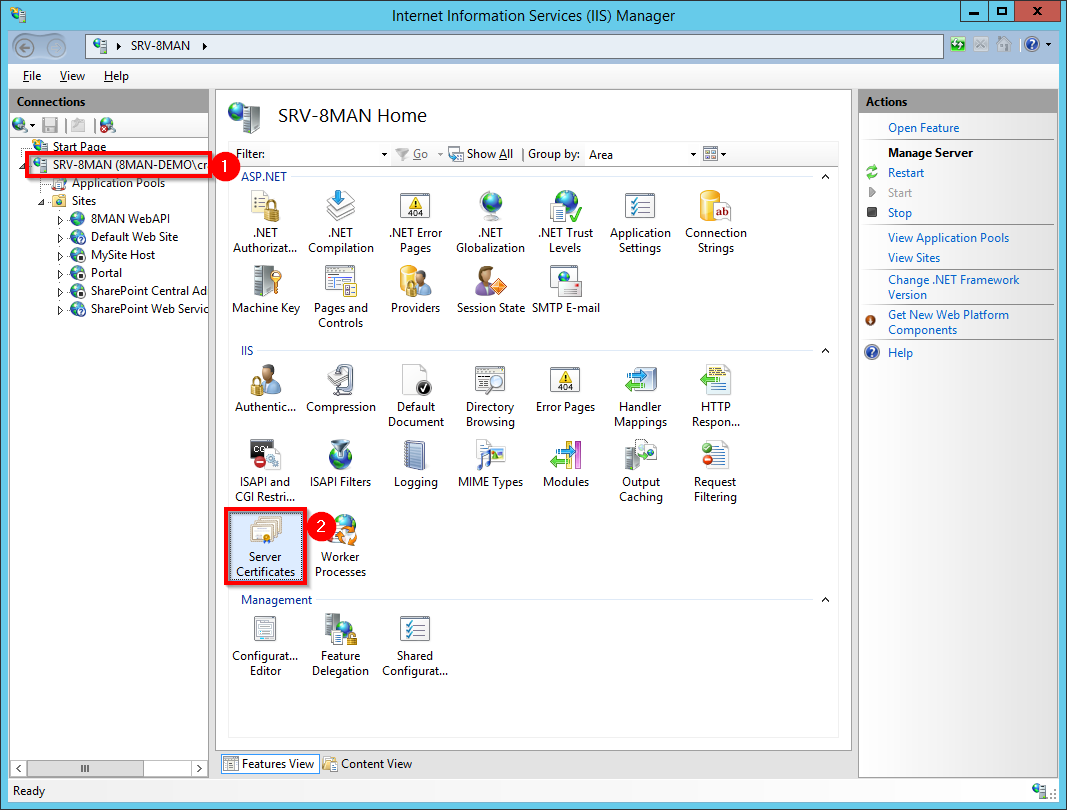Open the View menu
Image resolution: width=1067 pixels, height=810 pixels.
72,76
